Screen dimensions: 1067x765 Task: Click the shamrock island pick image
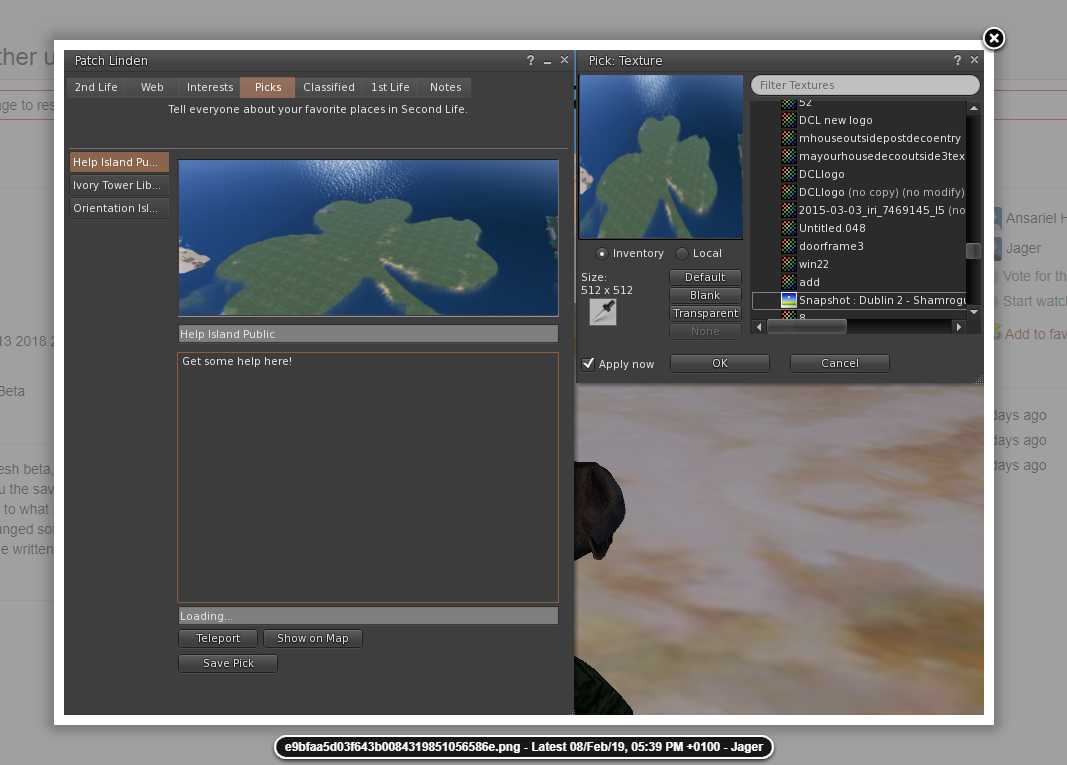[x=368, y=238]
